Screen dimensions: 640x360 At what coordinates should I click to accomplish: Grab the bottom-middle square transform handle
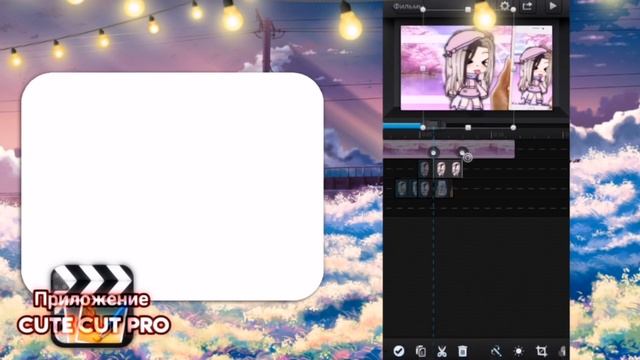click(468, 127)
